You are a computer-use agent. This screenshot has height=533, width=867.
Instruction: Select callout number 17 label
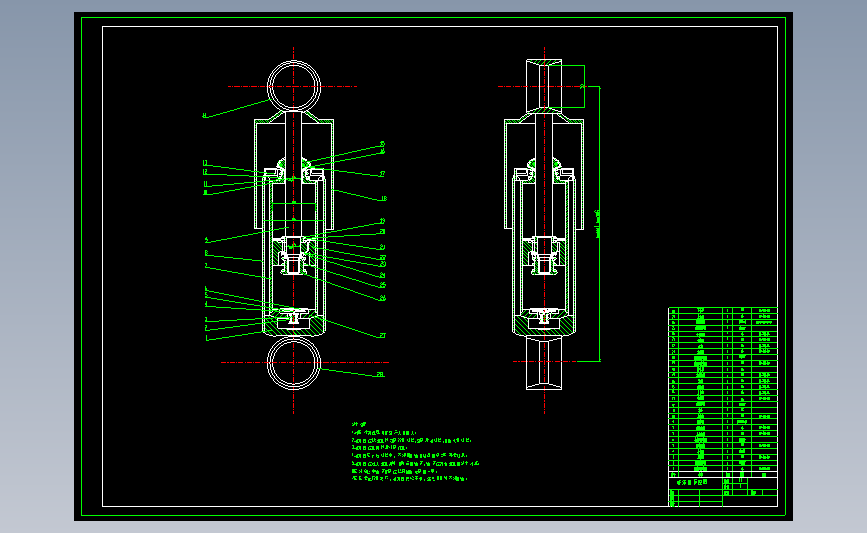(x=382, y=174)
